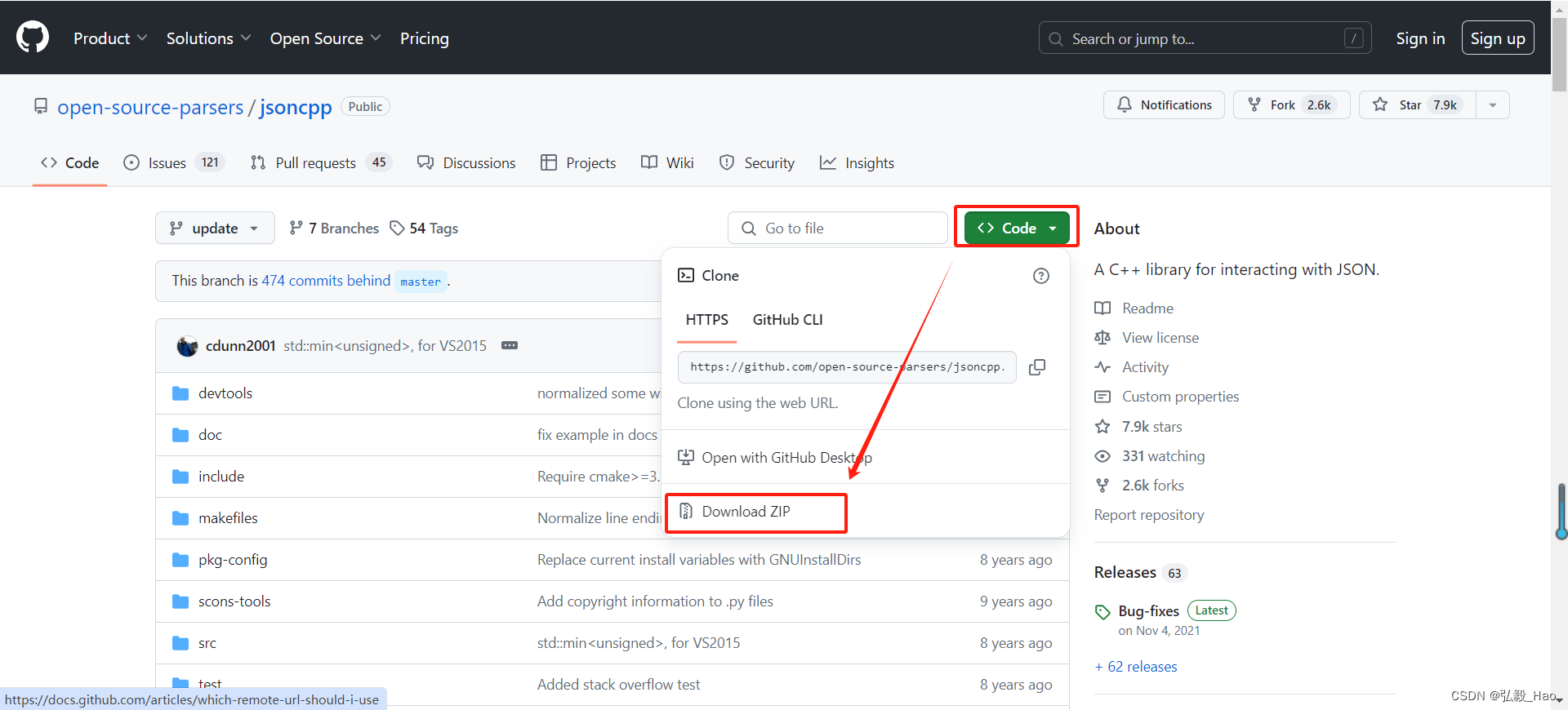Copy the clone URL to clipboard
1568x710 pixels.
[1037, 367]
